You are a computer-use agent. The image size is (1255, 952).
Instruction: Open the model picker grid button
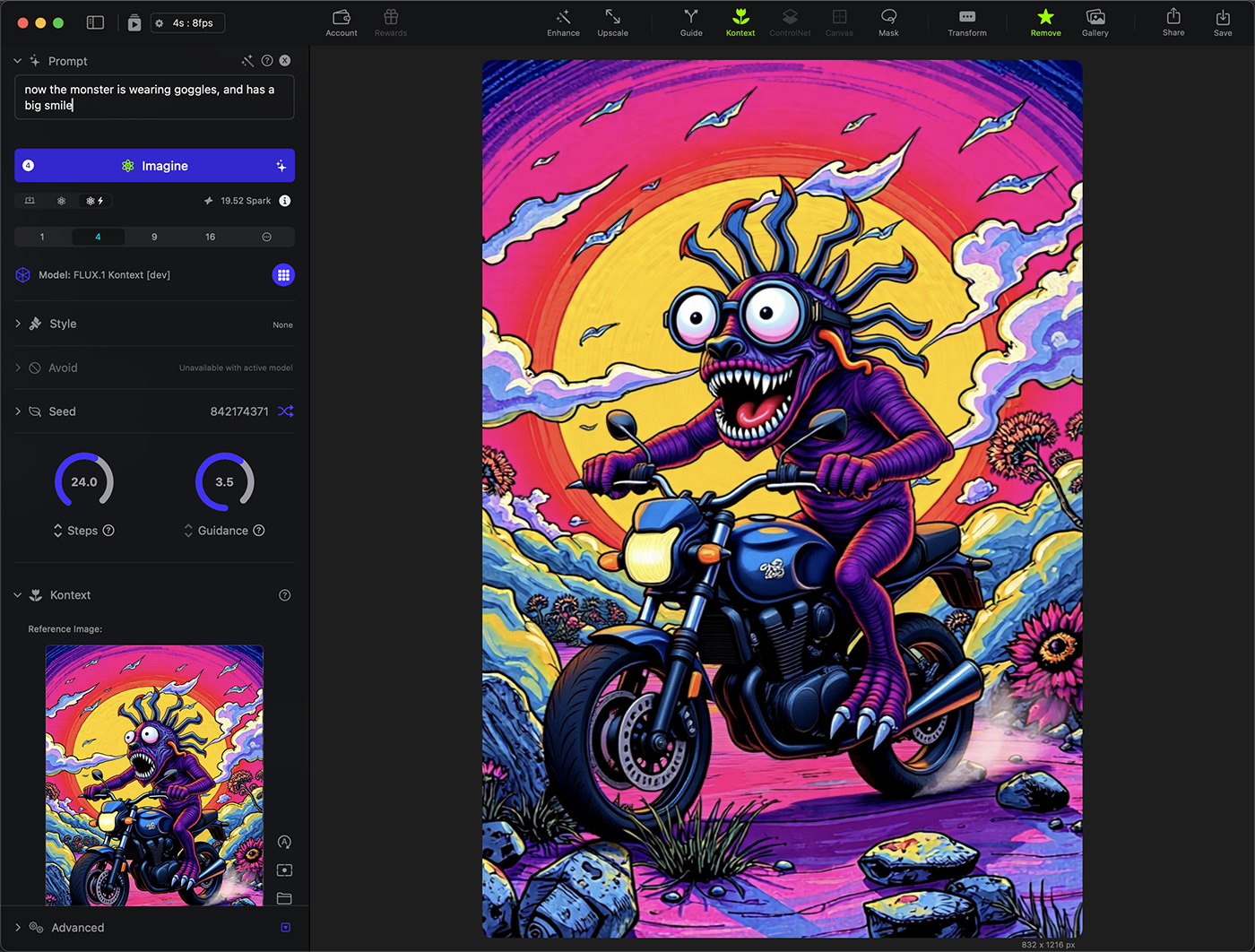click(283, 275)
